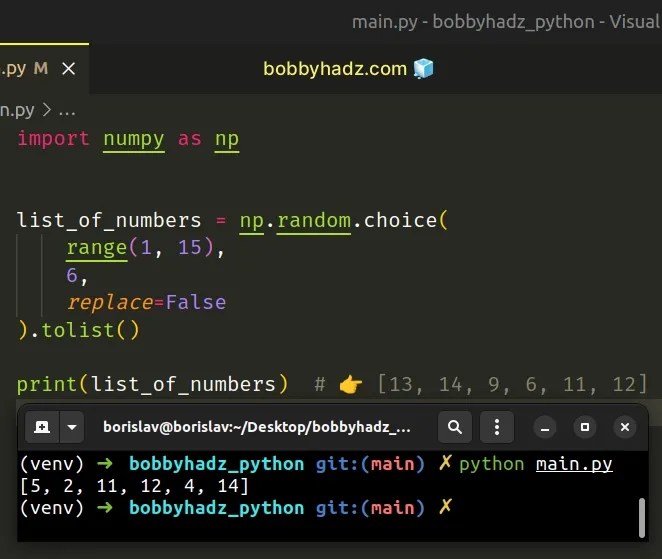The width and height of the screenshot is (662, 559).
Task: Click the print function name
Action: pos(47,385)
